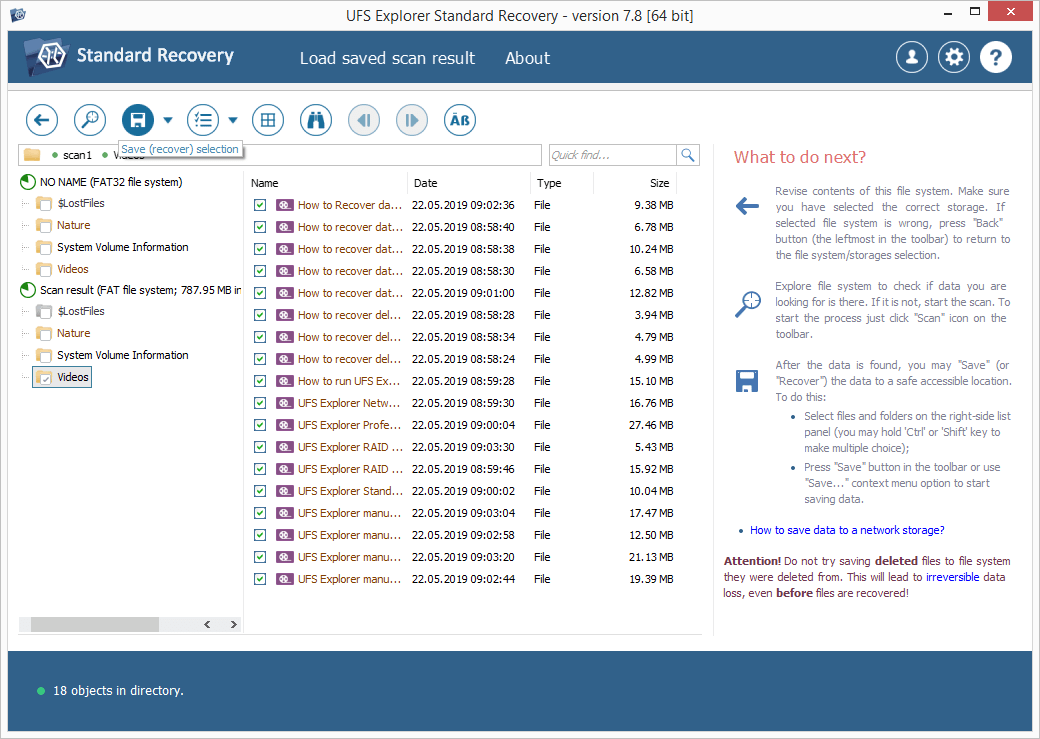Click the grid view toolbar icon

tap(268, 120)
